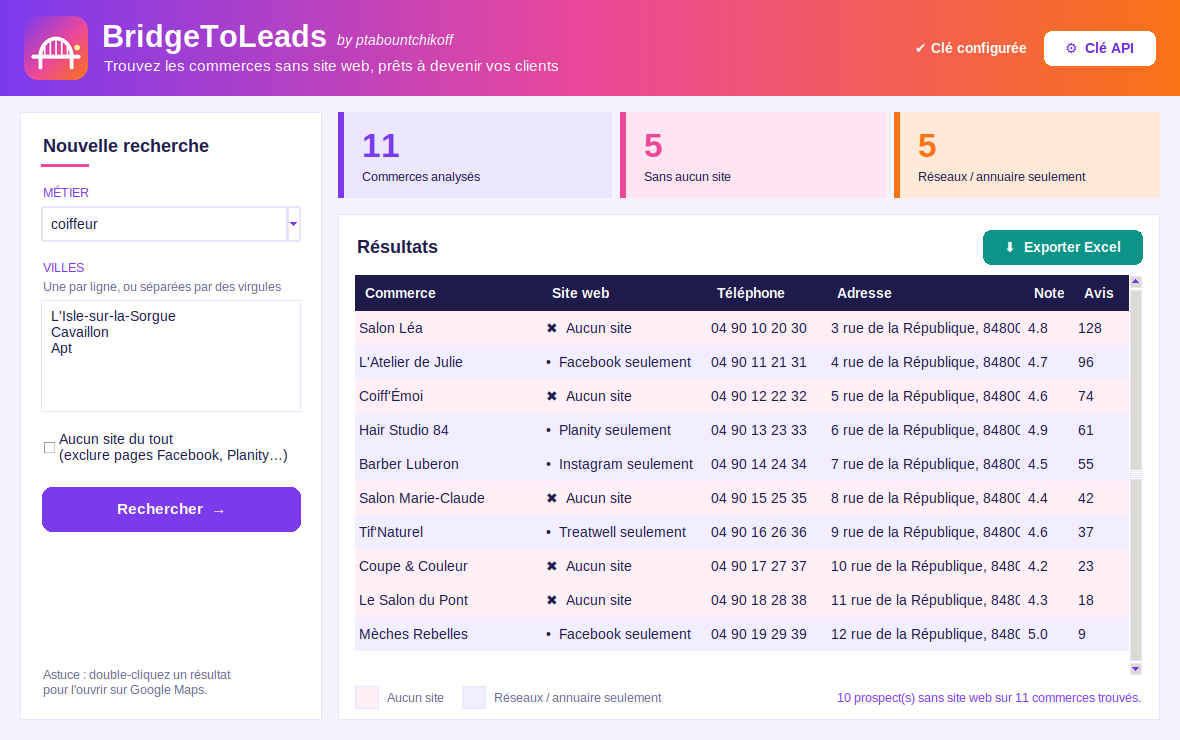1180x740 pixels.
Task: Click 'Planity seulement' in Hair Studio 84 row
Action: [614, 430]
